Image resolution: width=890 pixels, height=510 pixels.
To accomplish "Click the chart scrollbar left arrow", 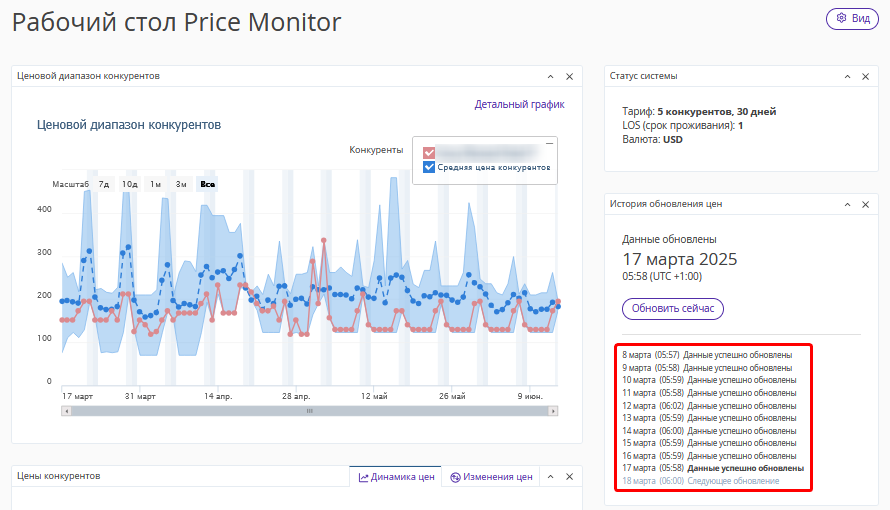I will click(66, 411).
